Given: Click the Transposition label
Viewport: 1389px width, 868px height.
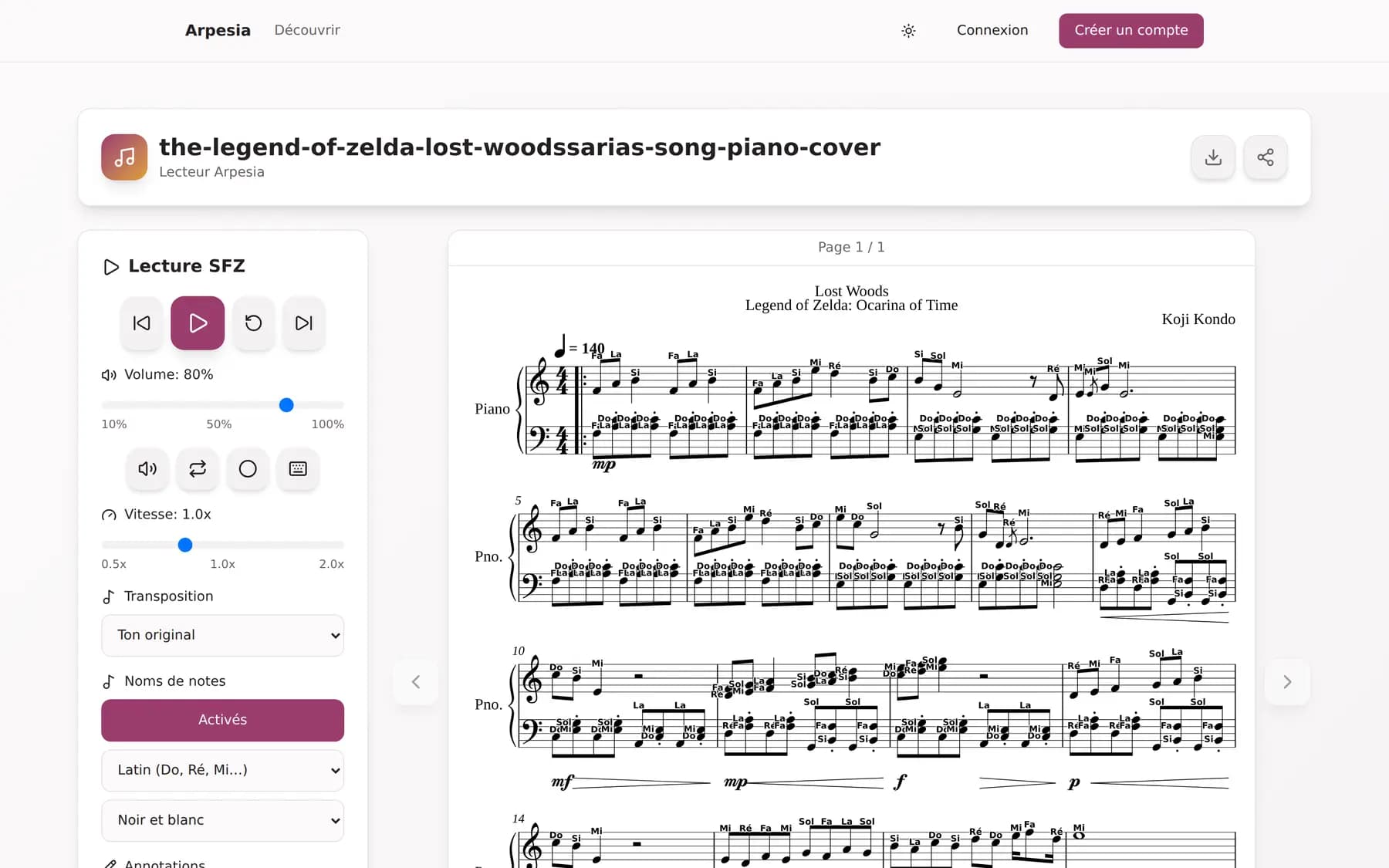Looking at the screenshot, I should (168, 596).
